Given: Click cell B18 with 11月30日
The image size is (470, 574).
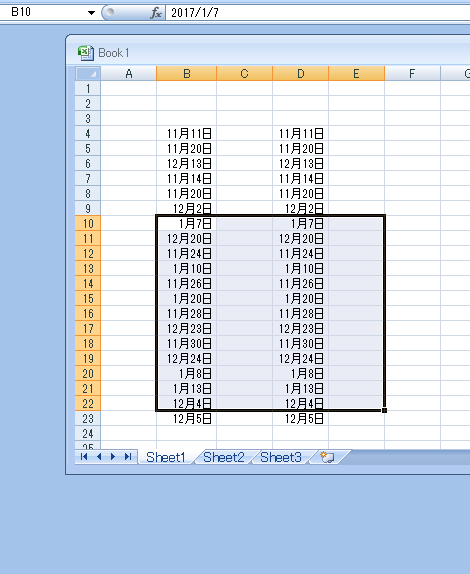Looking at the screenshot, I should tap(187, 344).
